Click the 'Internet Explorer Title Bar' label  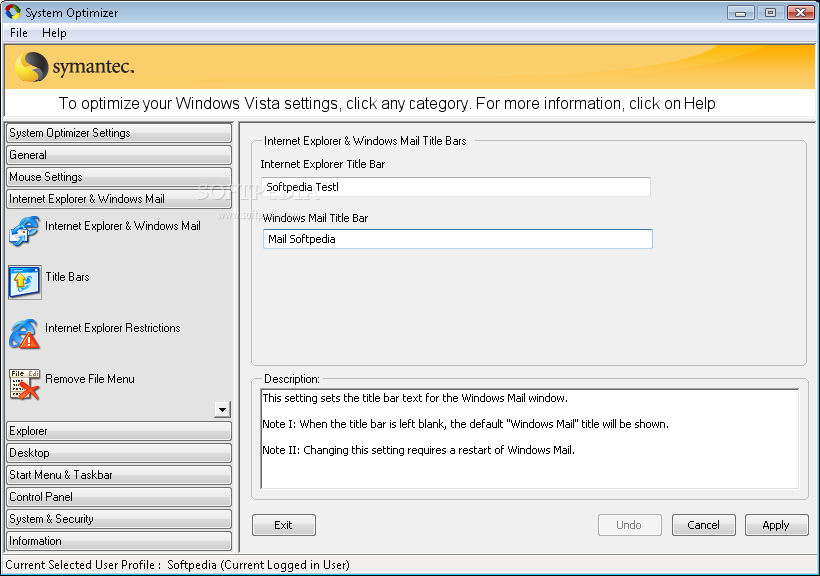pyautogui.click(x=323, y=164)
